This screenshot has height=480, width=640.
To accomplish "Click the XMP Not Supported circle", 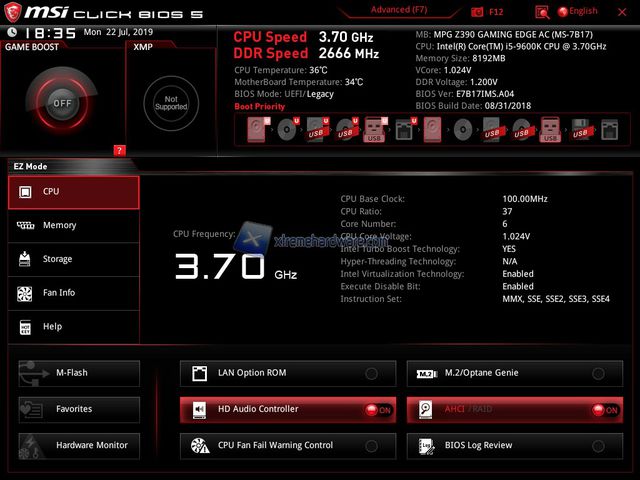I will 170,102.
